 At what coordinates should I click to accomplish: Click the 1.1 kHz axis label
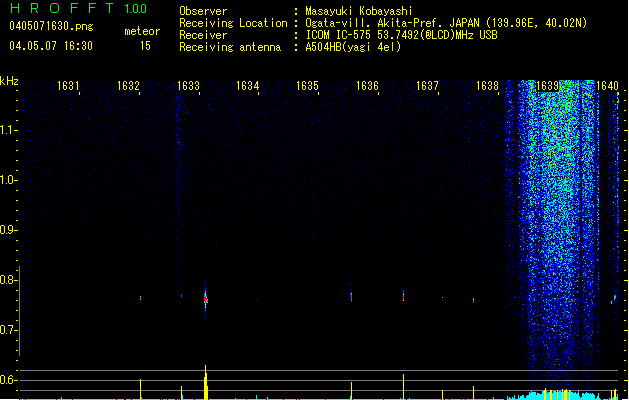pyautogui.click(x=8, y=130)
